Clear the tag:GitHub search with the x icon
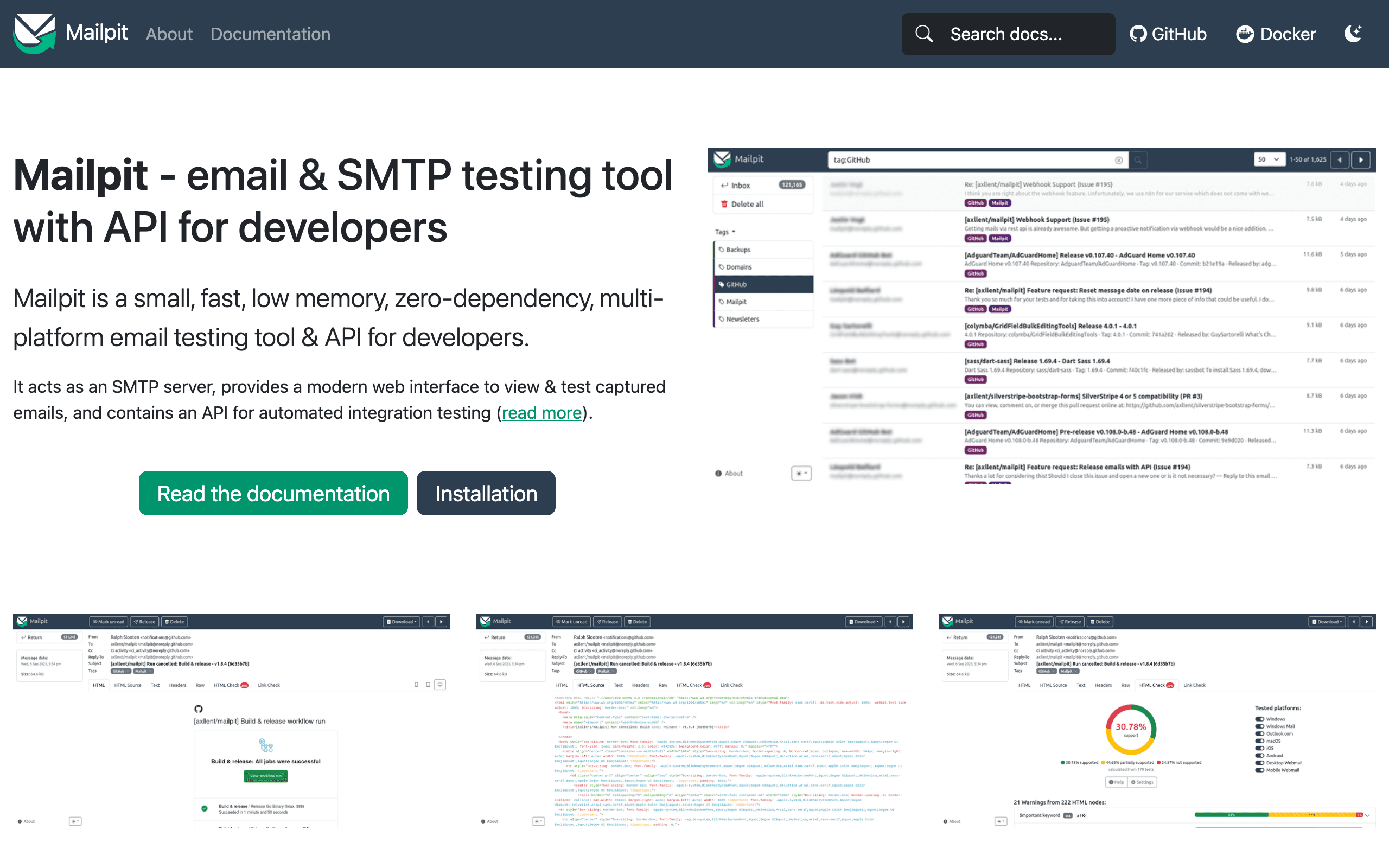1389x868 pixels. tap(1119, 159)
